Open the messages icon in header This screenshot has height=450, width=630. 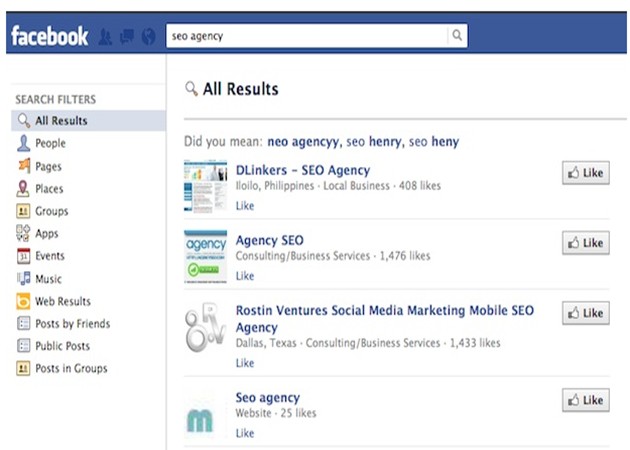127,37
